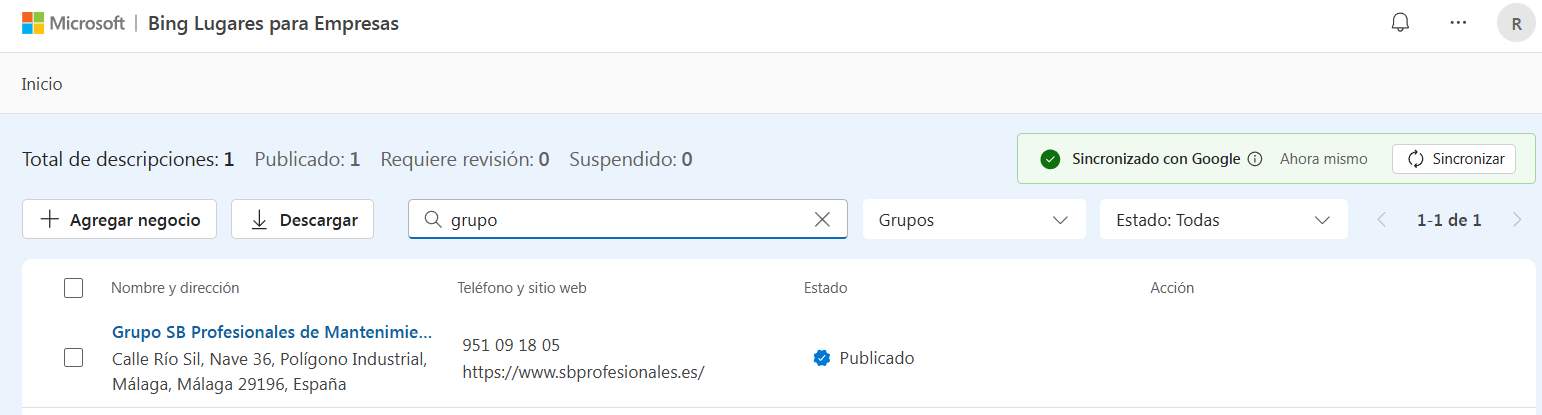The height and width of the screenshot is (415, 1542).
Task: Open the Grupo SB Profesionales listing link
Action: (272, 331)
